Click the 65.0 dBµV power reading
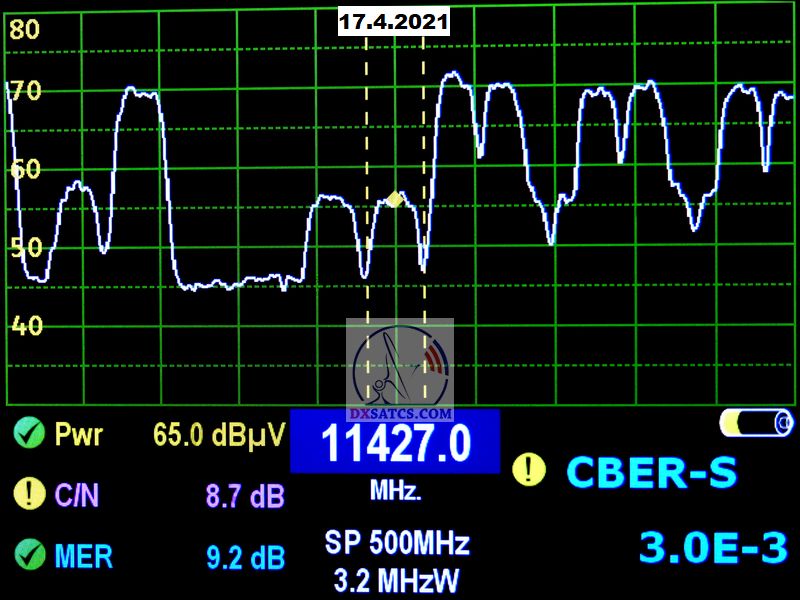Viewport: 800px width, 600px height. (x=219, y=435)
